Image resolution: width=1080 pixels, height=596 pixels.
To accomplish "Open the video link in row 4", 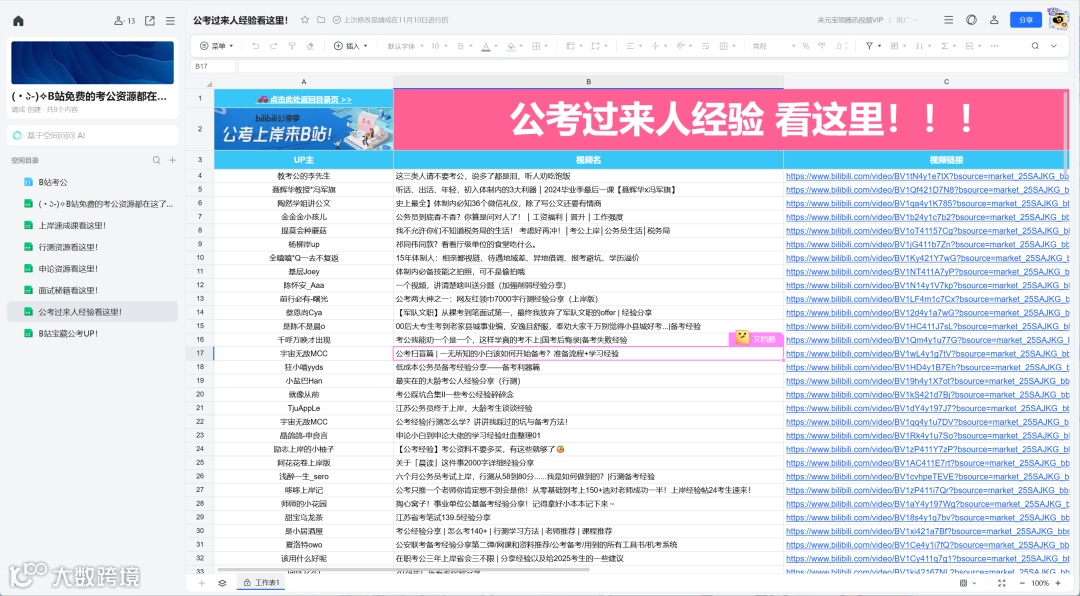I will [927, 176].
